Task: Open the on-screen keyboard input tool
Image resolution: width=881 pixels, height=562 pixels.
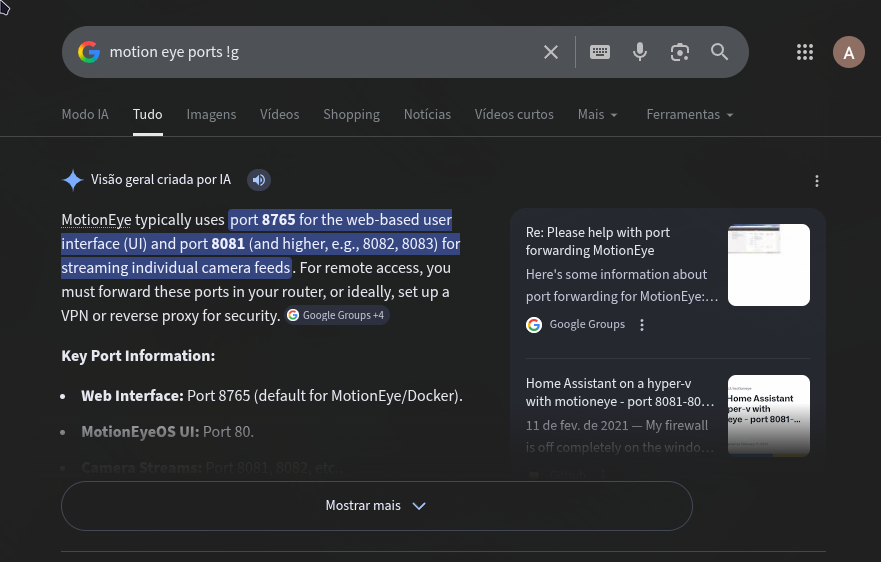Action: 600,52
